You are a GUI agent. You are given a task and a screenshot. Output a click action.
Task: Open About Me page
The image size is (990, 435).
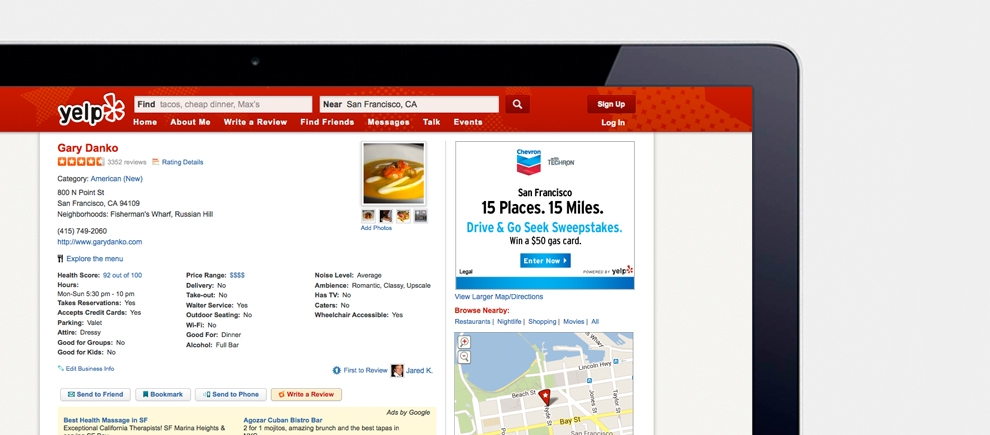pos(191,122)
